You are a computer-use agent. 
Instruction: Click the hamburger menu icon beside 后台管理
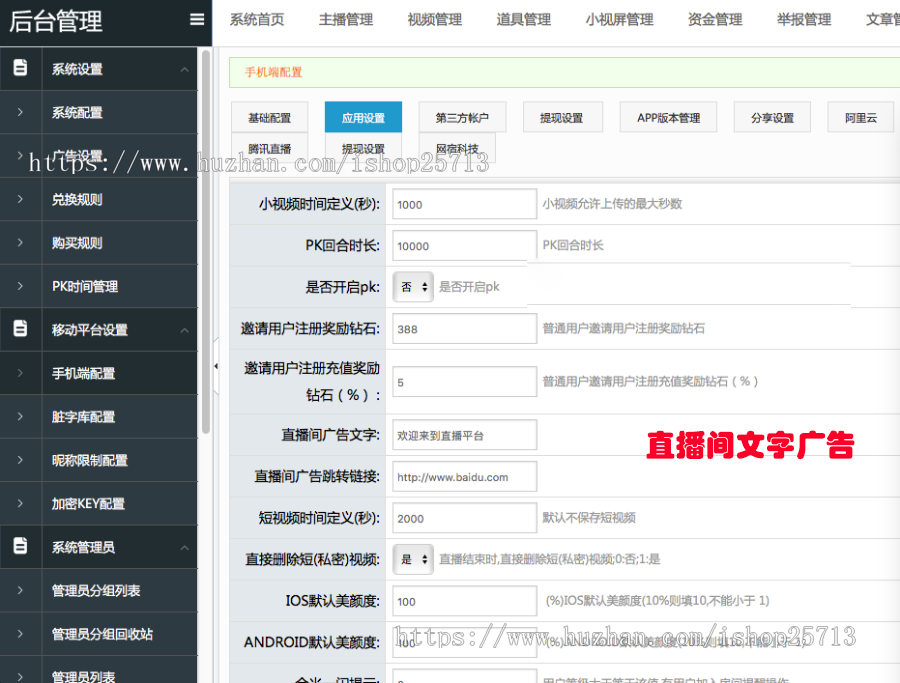[197, 19]
